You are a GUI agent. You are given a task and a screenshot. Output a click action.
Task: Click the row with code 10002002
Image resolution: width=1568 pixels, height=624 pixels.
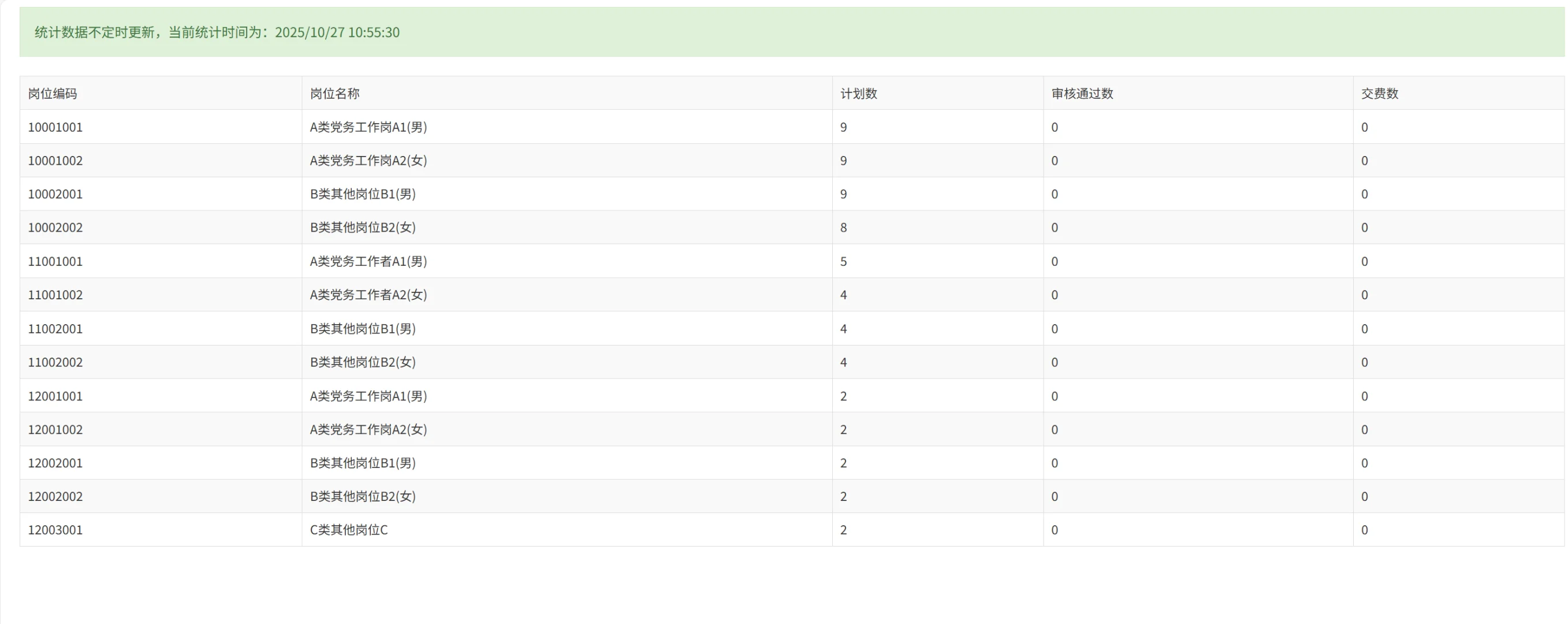(55, 228)
